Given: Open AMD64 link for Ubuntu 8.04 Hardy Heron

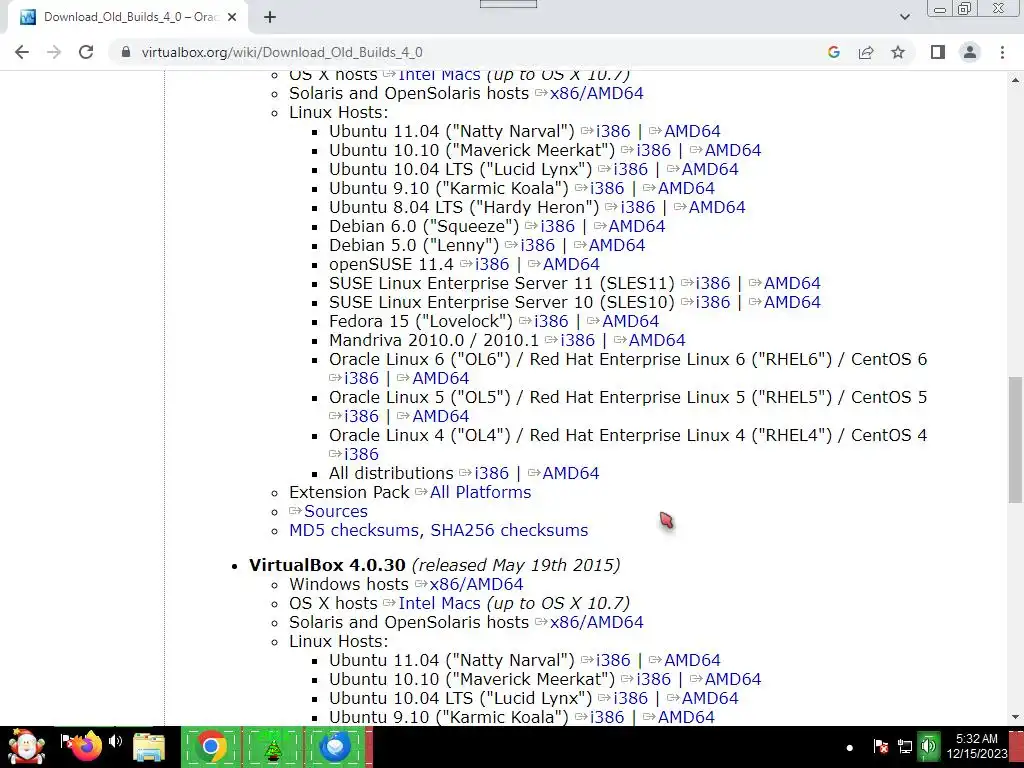Looking at the screenshot, I should click(x=717, y=208).
